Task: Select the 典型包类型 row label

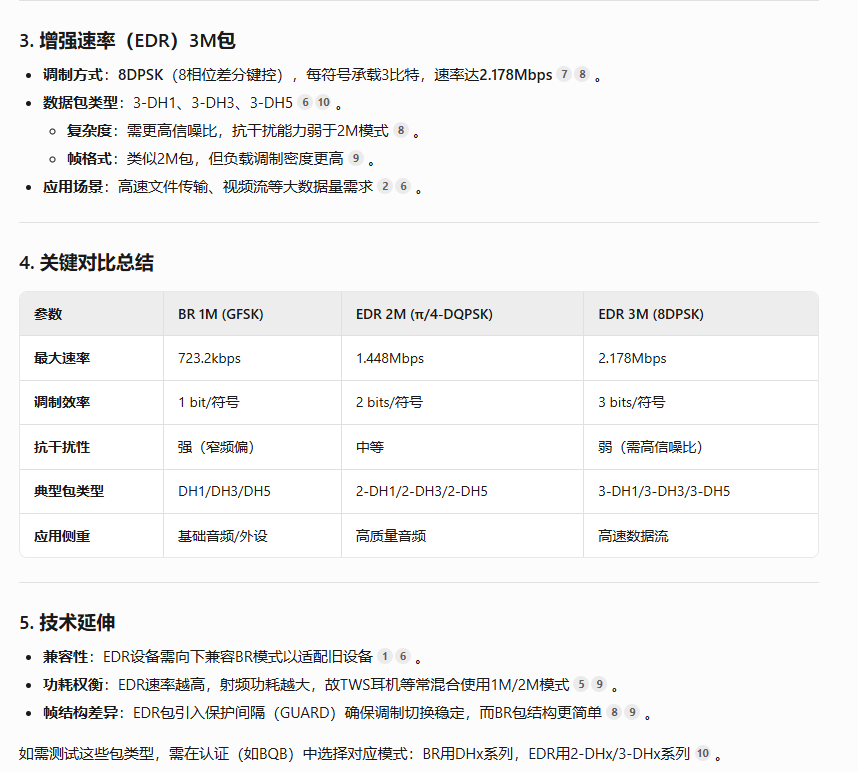Action: (69, 491)
